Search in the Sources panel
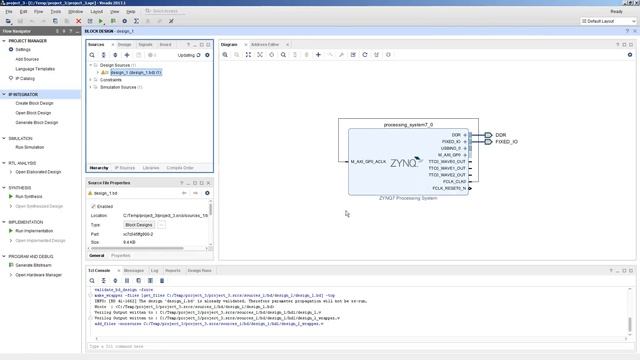Viewport: 640px width, 360px height. coord(92,55)
